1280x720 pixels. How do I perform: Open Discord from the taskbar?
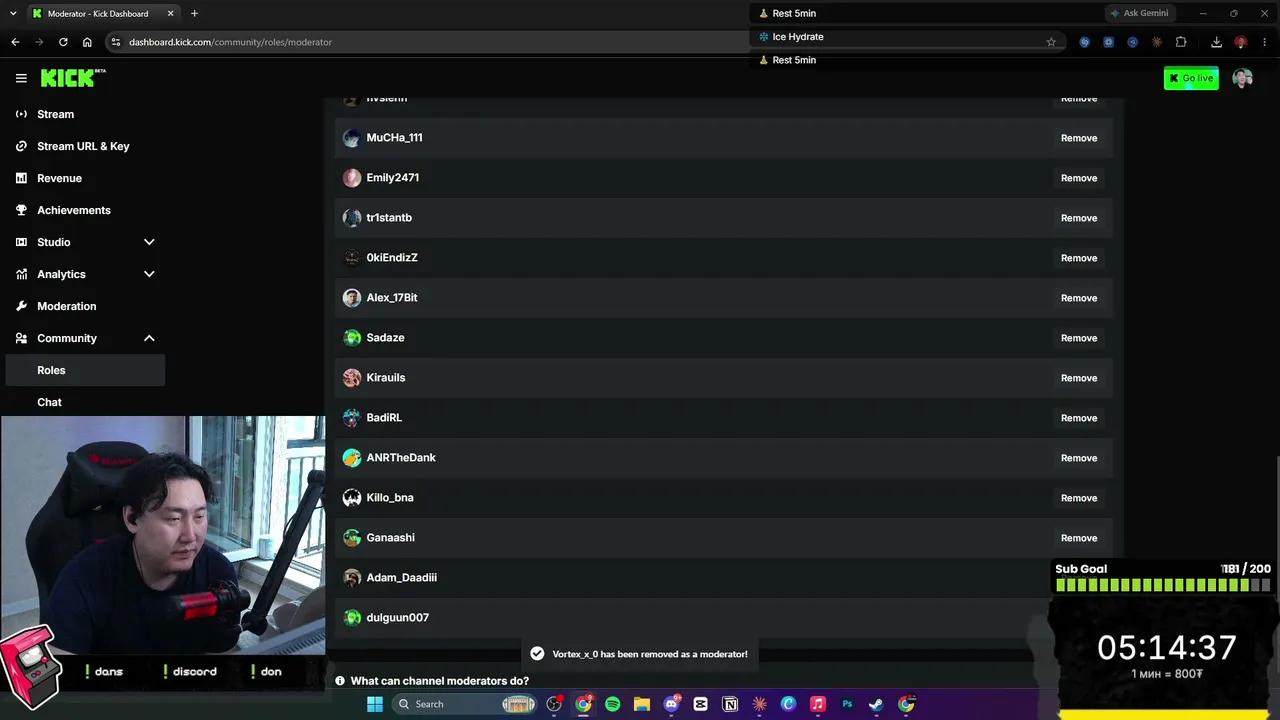tap(671, 704)
